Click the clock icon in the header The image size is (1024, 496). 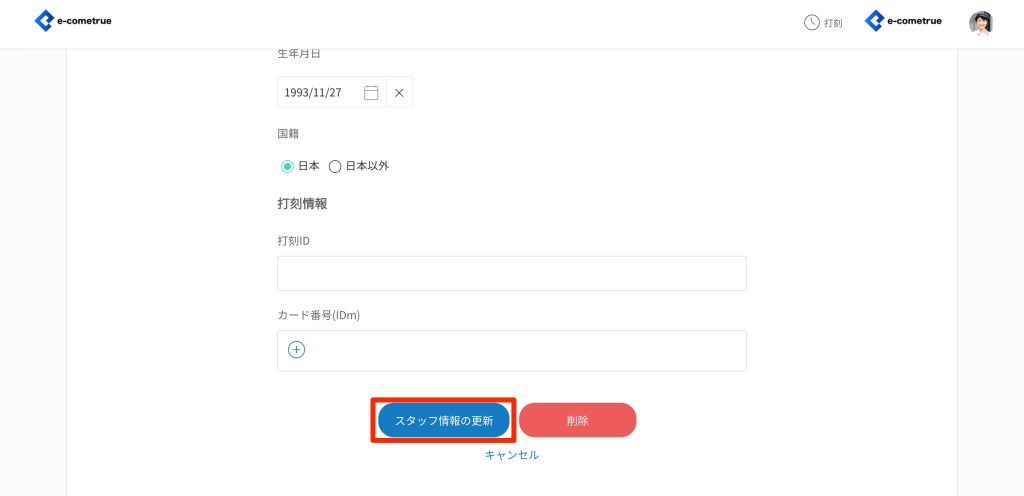tap(812, 22)
